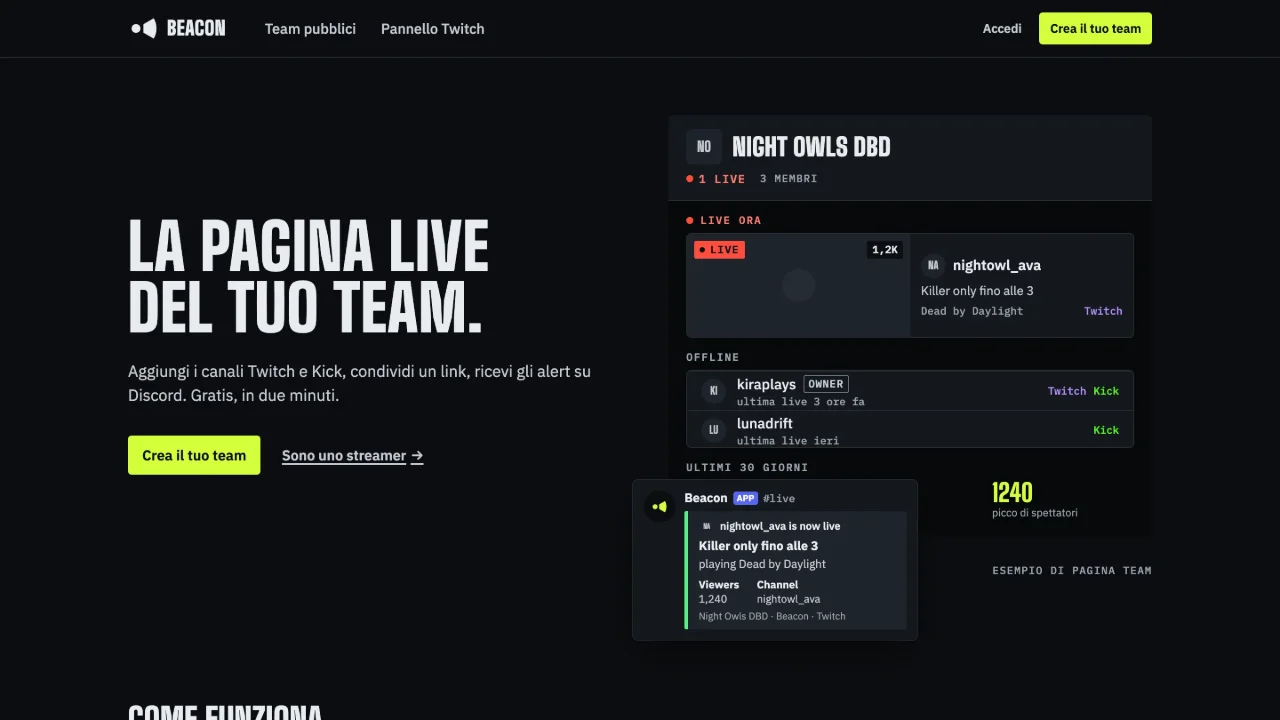Image resolution: width=1280 pixels, height=720 pixels.
Task: Click the Accedi link
Action: click(1002, 29)
